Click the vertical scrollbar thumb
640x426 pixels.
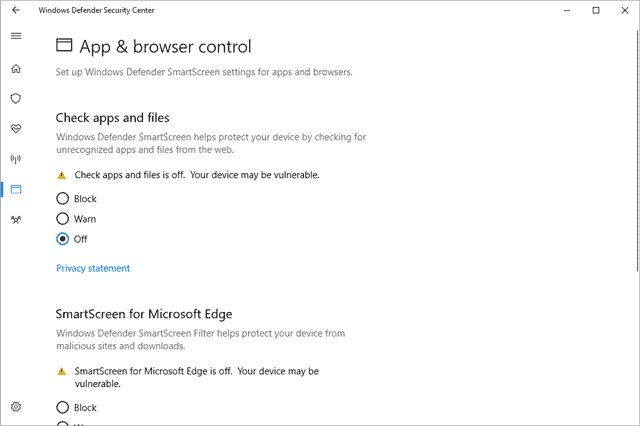(x=638, y=150)
